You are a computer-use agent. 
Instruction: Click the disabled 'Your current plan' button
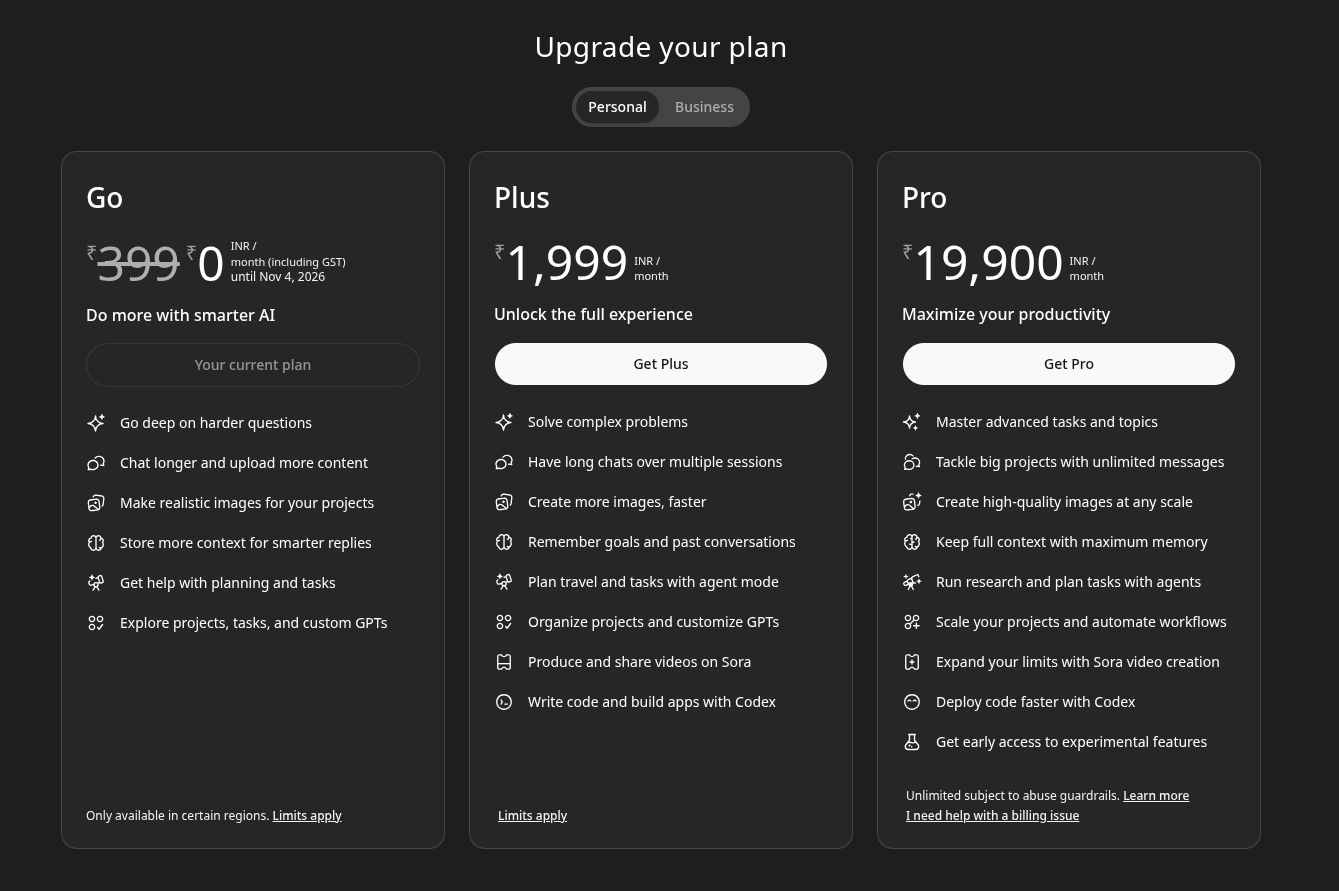click(x=252, y=365)
